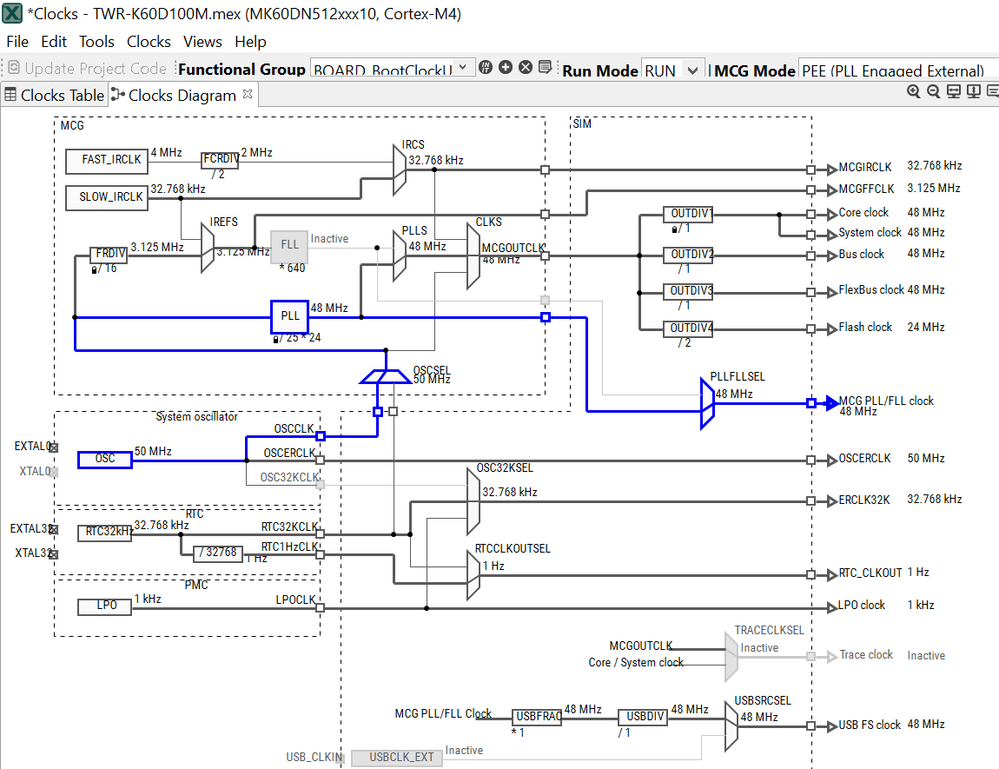Toggle the FRDIV lock icon
Image resolution: width=999 pixels, height=769 pixels.
click(94, 270)
